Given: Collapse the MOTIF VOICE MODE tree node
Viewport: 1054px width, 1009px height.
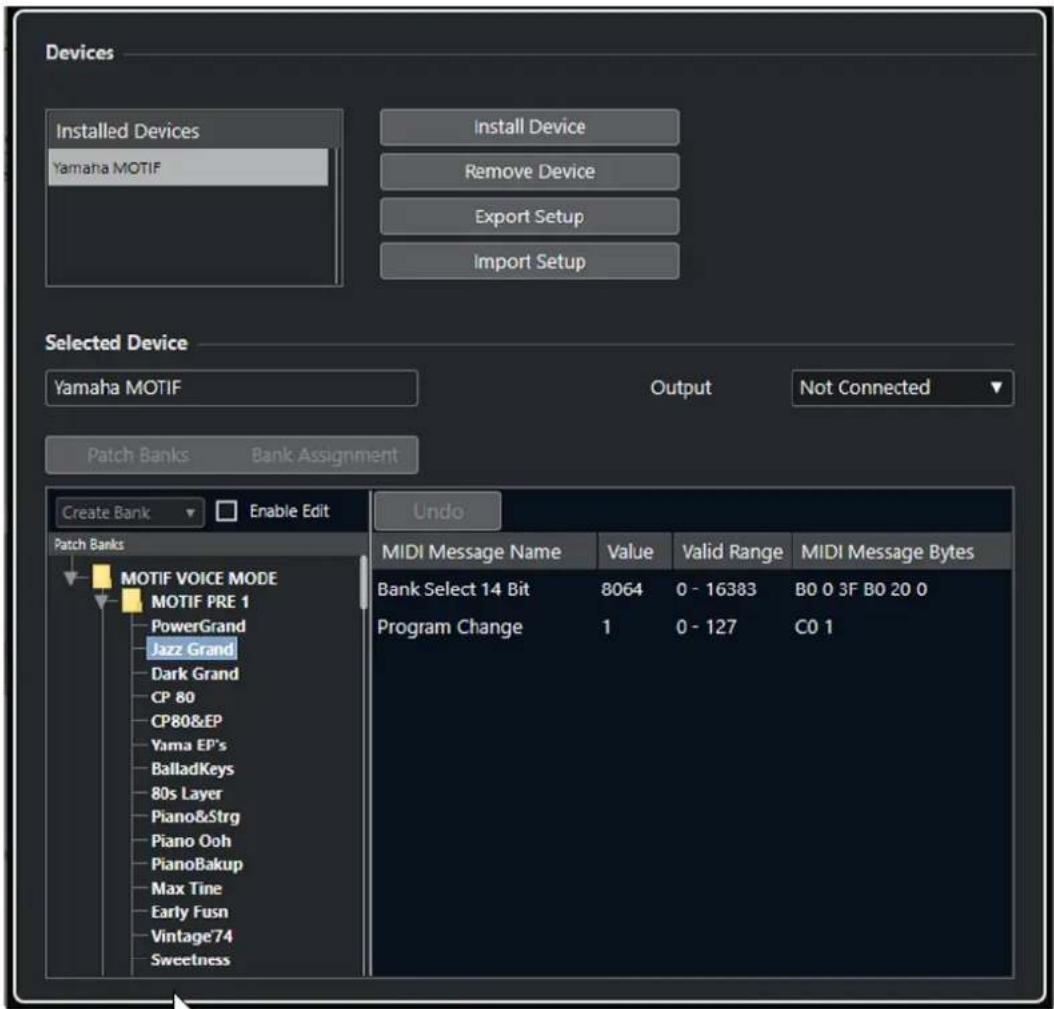Looking at the screenshot, I should 71,577.
